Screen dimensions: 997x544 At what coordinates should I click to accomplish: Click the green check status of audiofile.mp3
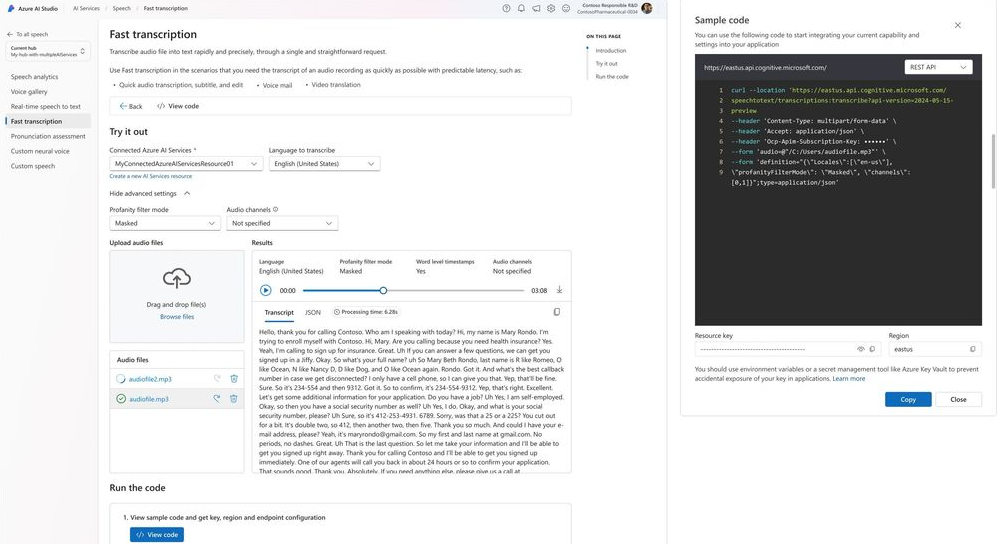[x=121, y=398]
